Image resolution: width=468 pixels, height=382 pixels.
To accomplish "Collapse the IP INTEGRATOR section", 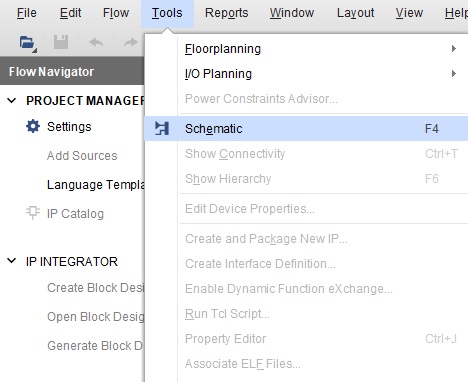I will coord(12,261).
